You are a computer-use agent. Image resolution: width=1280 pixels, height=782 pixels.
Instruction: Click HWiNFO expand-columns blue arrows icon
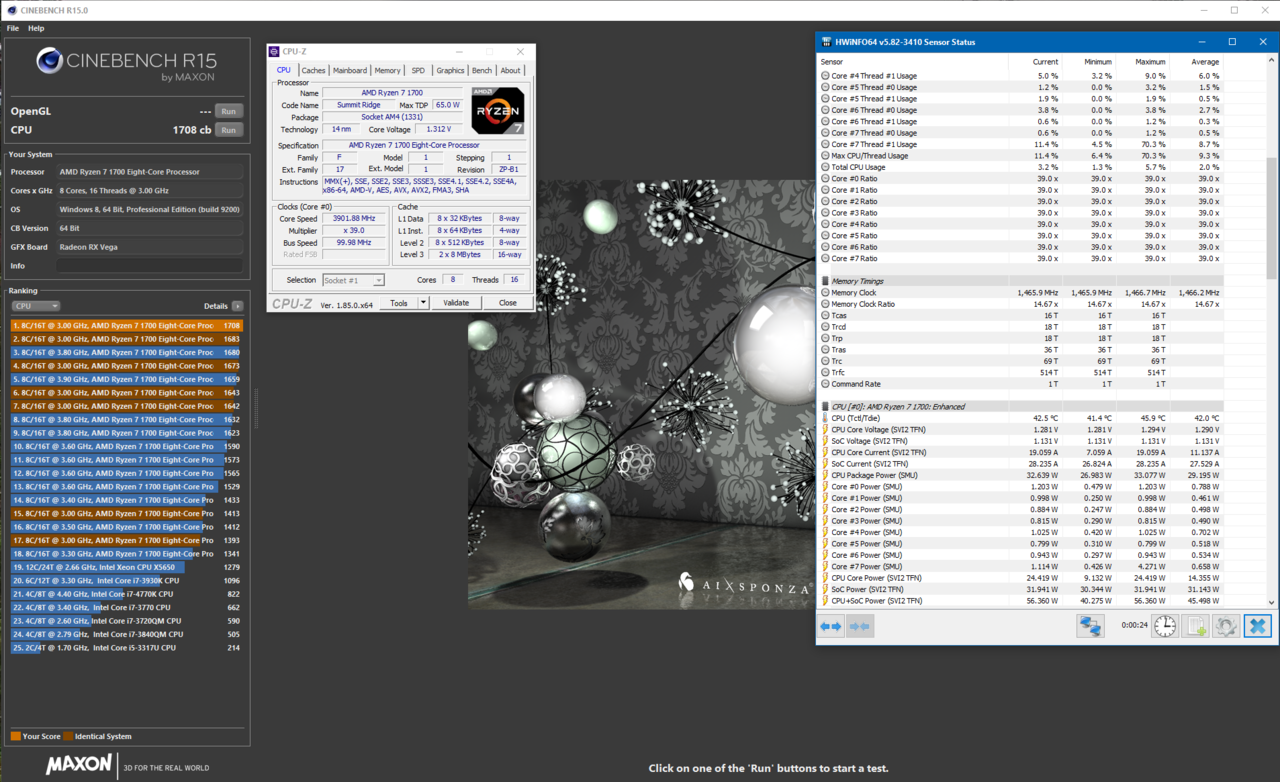point(831,626)
